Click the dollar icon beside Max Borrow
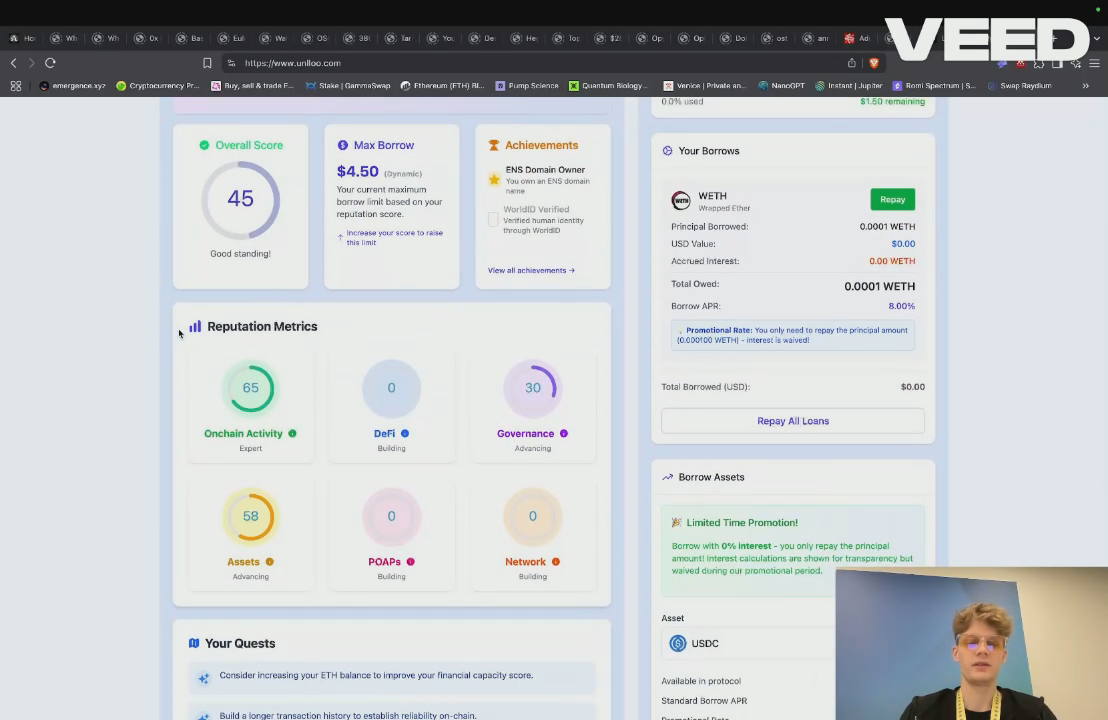This screenshot has height=720, width=1108. (x=343, y=145)
